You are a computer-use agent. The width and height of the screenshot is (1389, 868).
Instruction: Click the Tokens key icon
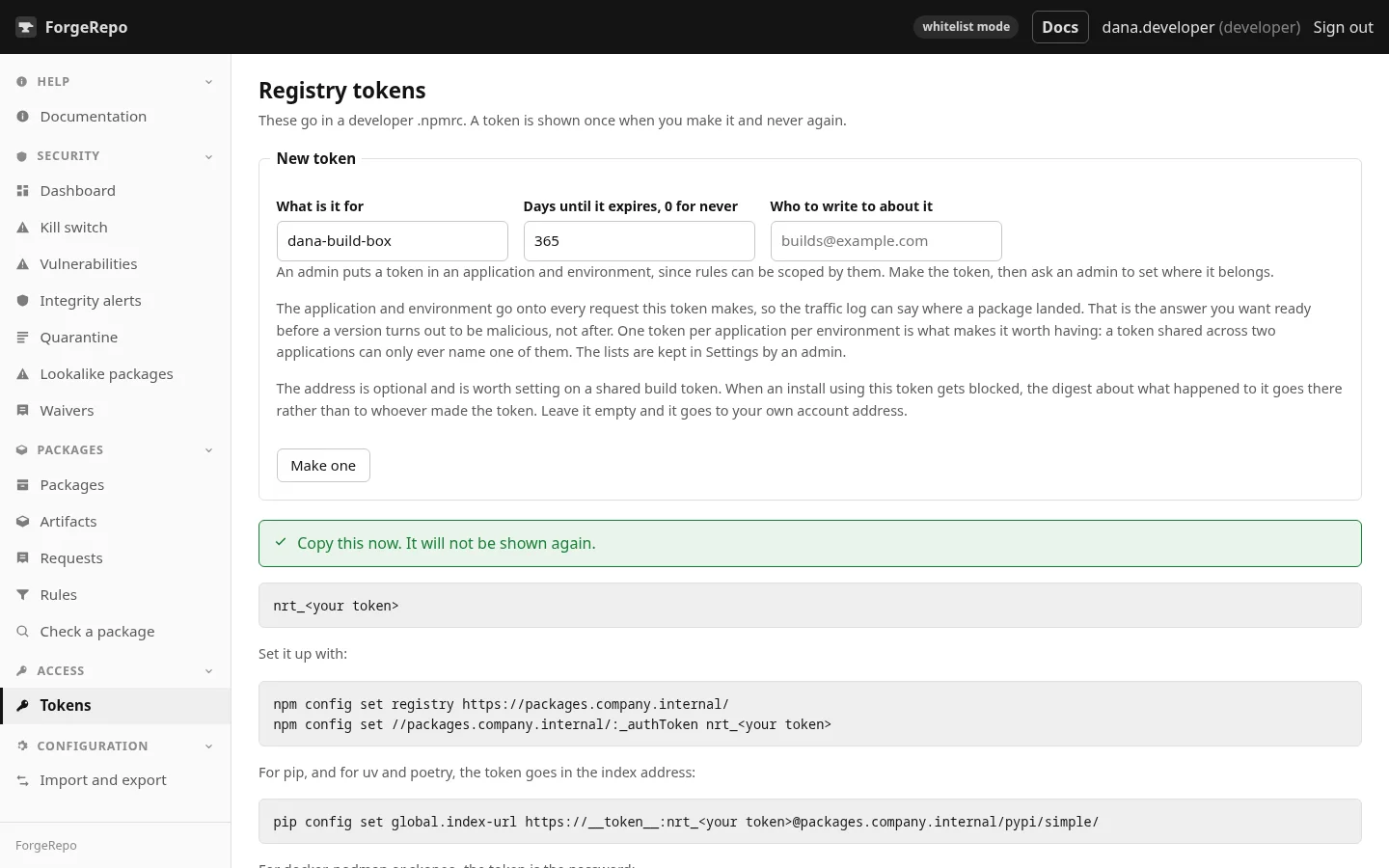(x=22, y=706)
